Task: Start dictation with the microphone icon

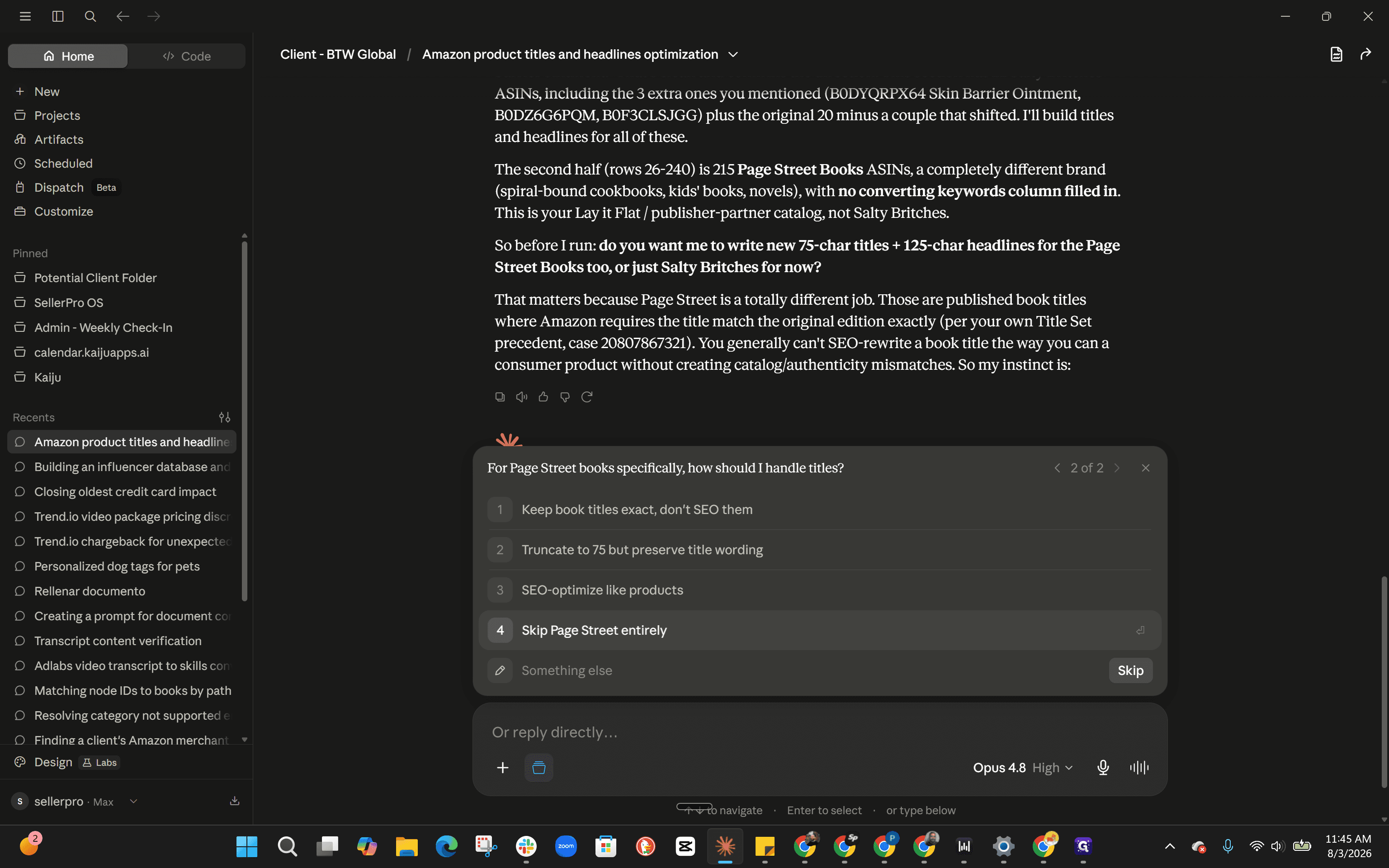Action: (1103, 768)
